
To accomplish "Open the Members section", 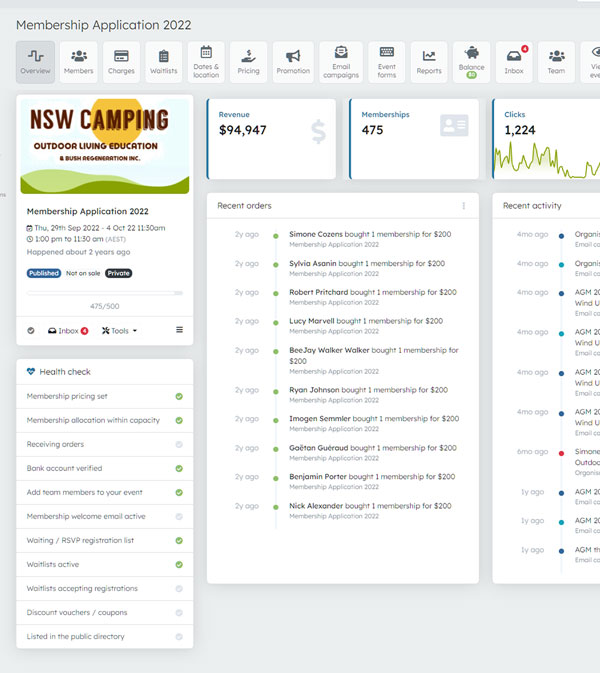I will [x=79, y=62].
